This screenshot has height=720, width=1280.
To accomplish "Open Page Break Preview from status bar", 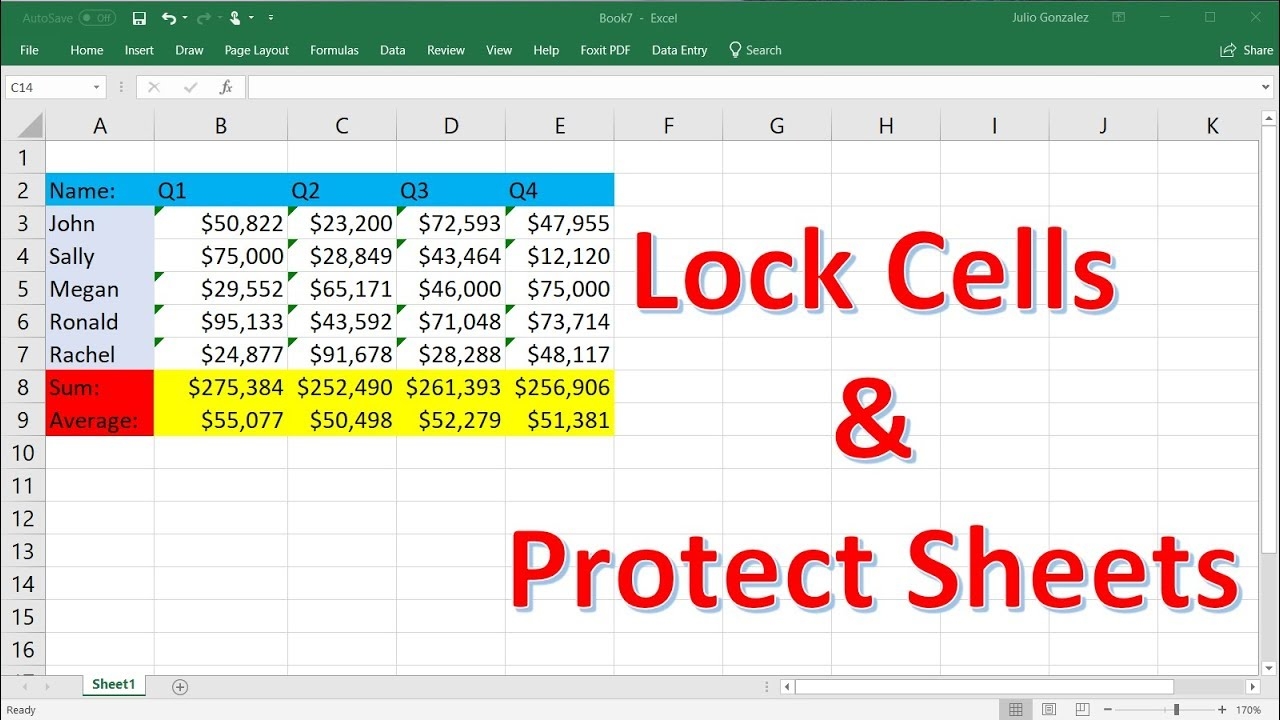I will click(x=1083, y=708).
